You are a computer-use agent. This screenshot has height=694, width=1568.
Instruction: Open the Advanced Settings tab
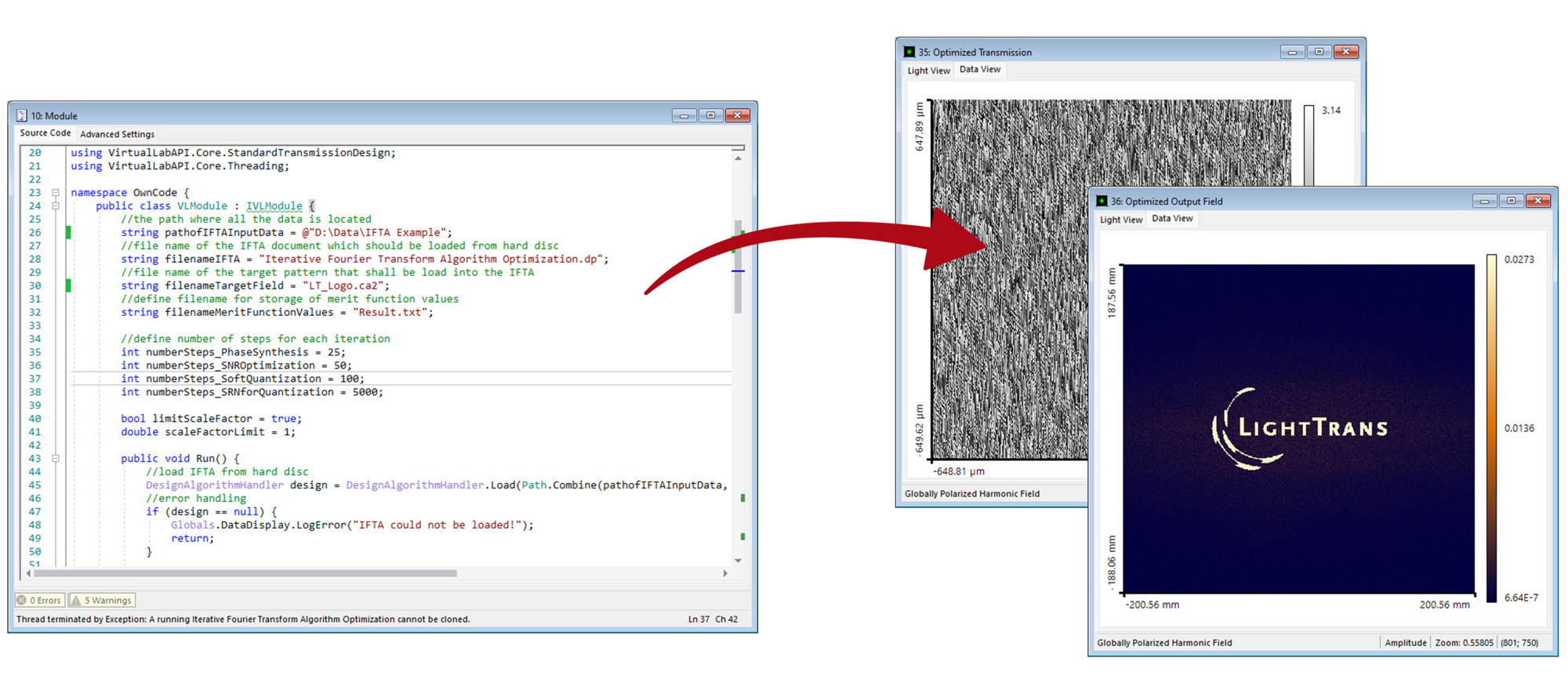click(x=117, y=134)
